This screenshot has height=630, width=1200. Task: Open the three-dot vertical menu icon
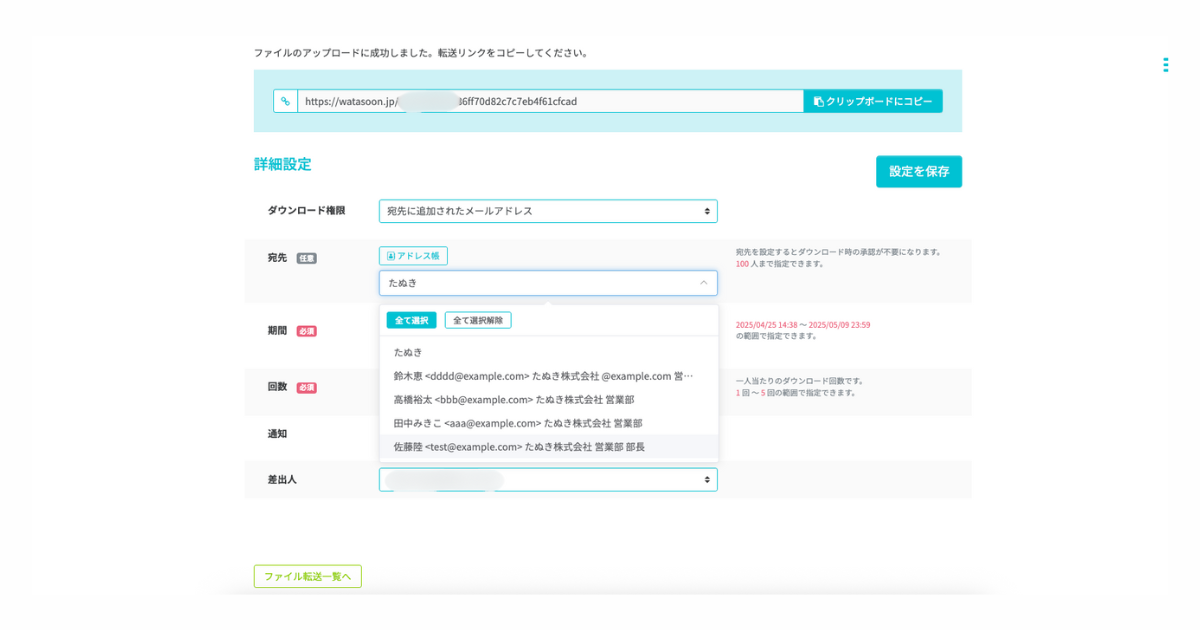pos(1165,65)
